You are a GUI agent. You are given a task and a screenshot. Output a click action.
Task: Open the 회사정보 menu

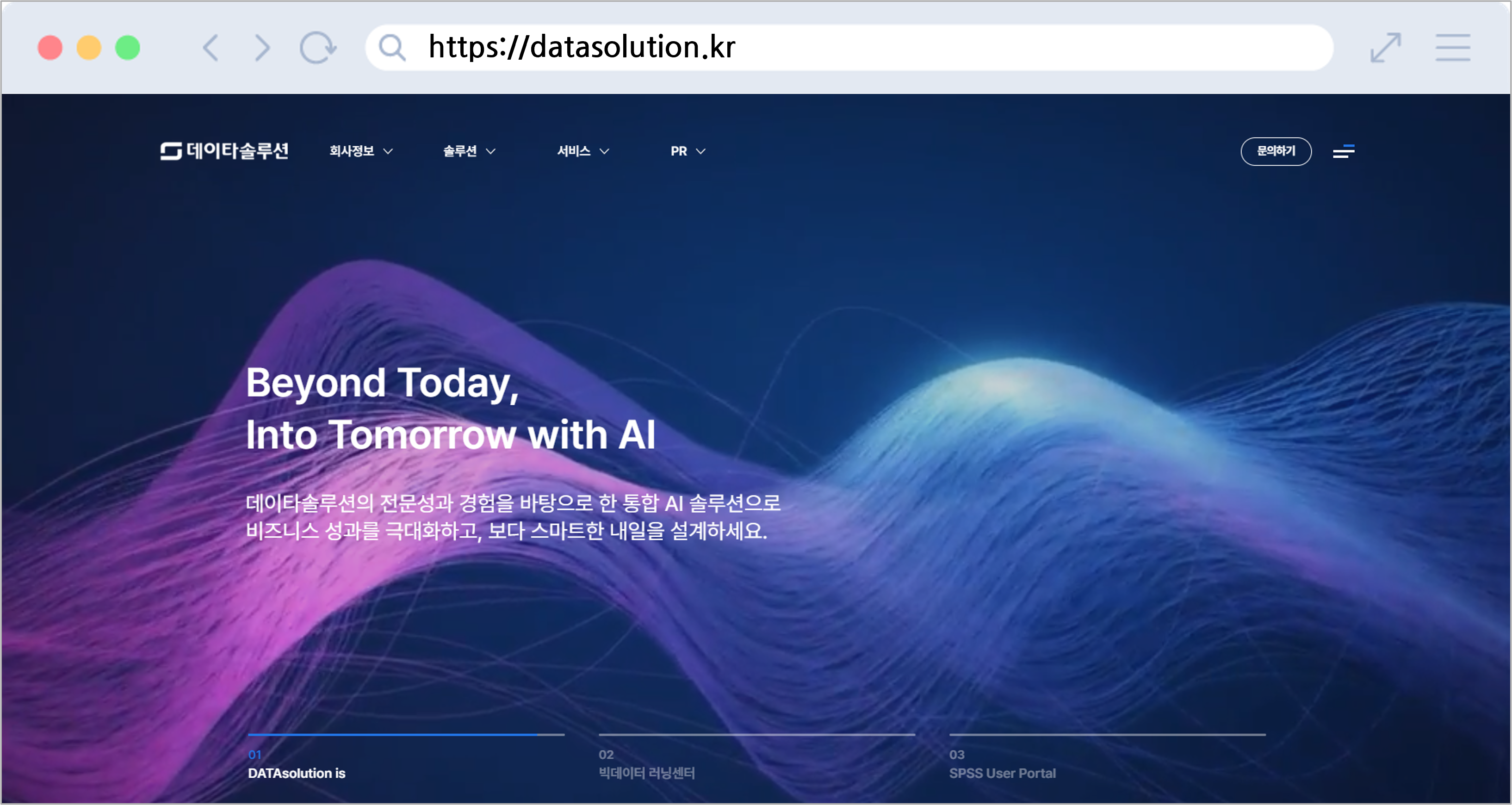coord(352,151)
